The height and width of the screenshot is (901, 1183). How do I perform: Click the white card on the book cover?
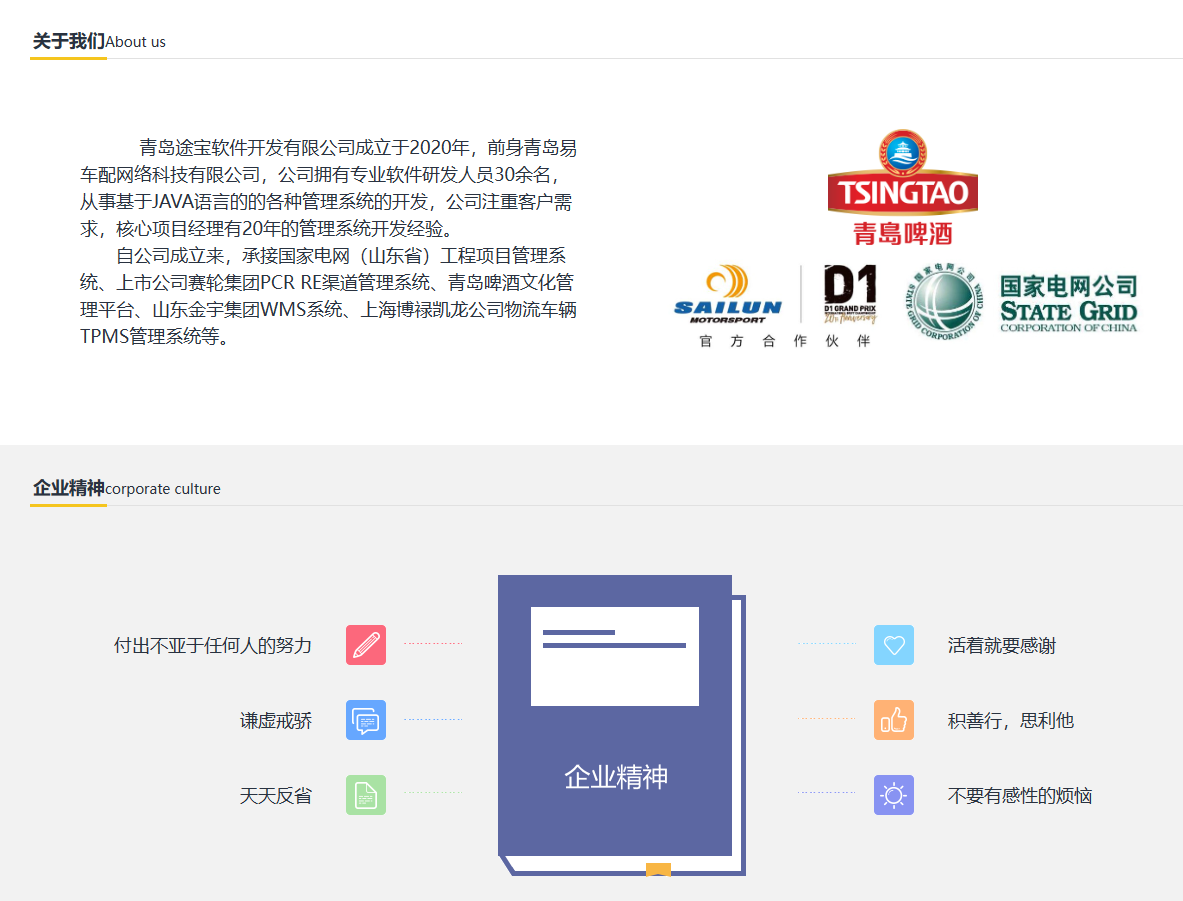(615, 657)
